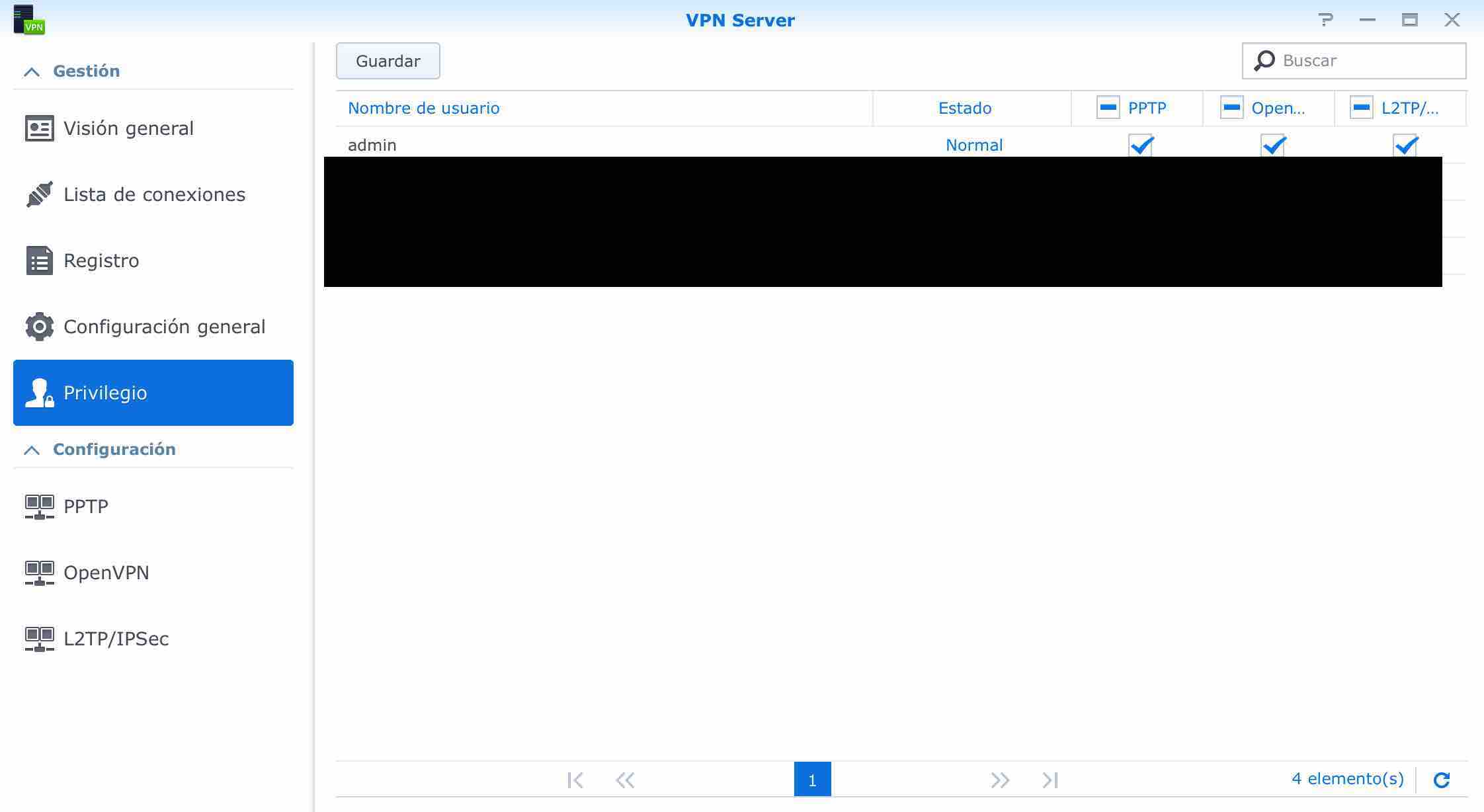Open Lista de conexiones plug icon
Screen dimensions: 1484x812
(x=39, y=194)
